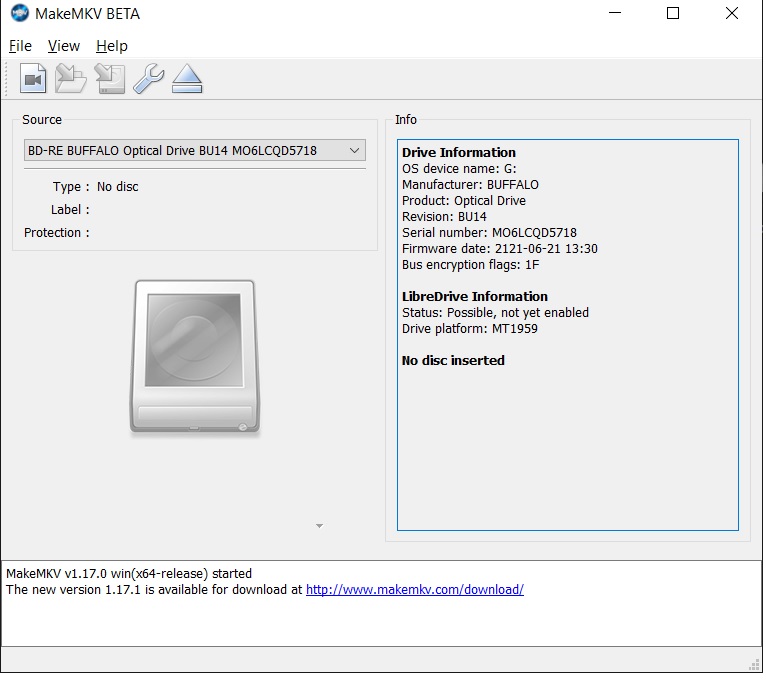
Task: Click the 'Product: Optical Drive' line
Action: click(464, 201)
